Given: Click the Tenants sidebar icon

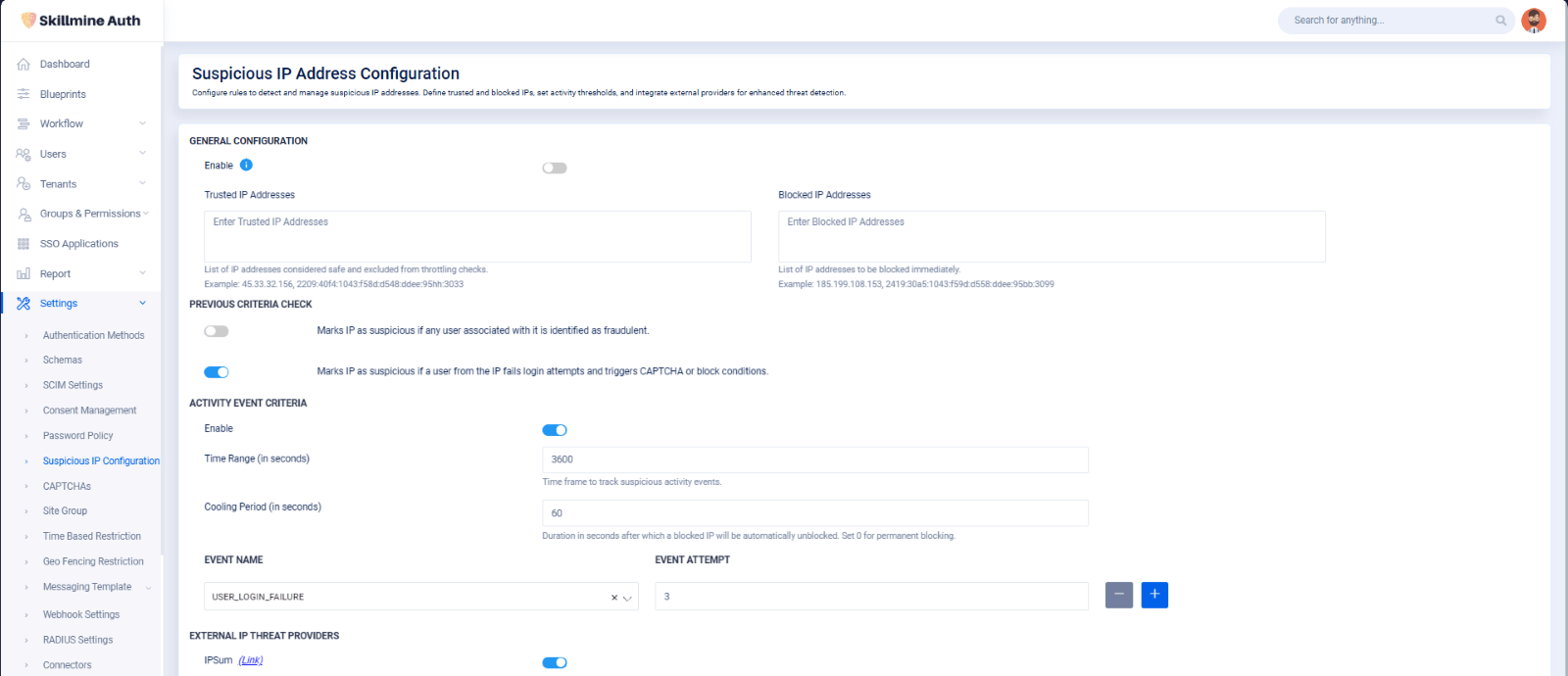Looking at the screenshot, I should 24,184.
